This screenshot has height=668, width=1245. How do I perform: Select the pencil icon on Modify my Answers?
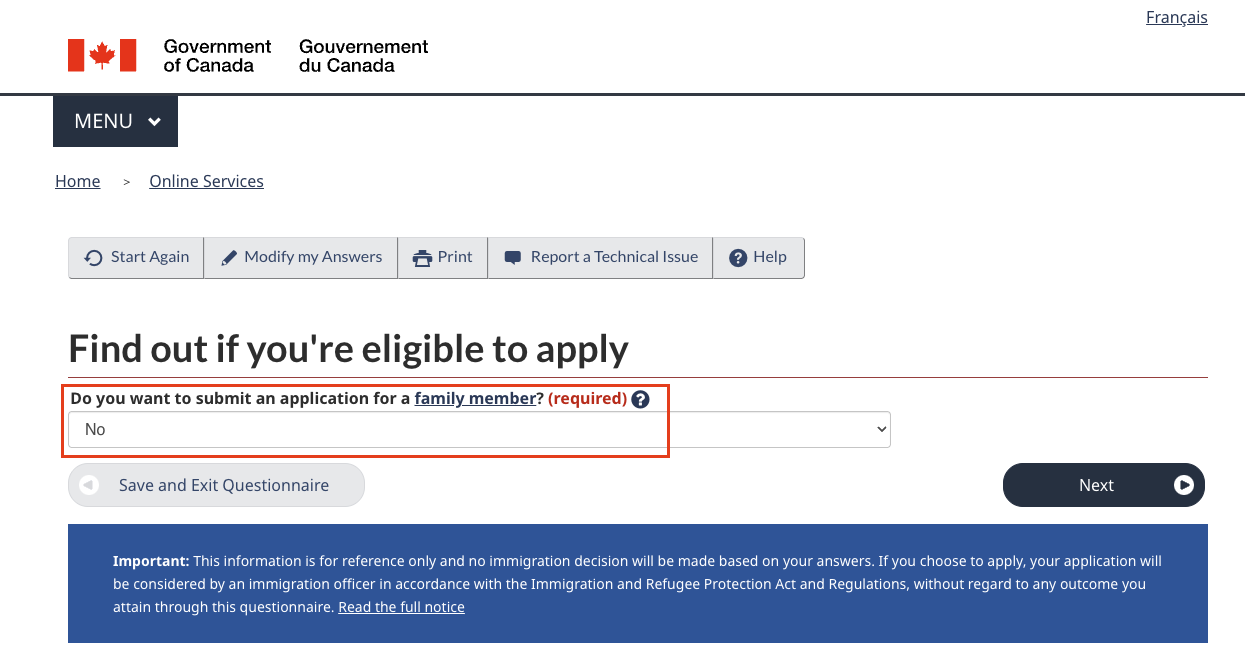coord(230,257)
